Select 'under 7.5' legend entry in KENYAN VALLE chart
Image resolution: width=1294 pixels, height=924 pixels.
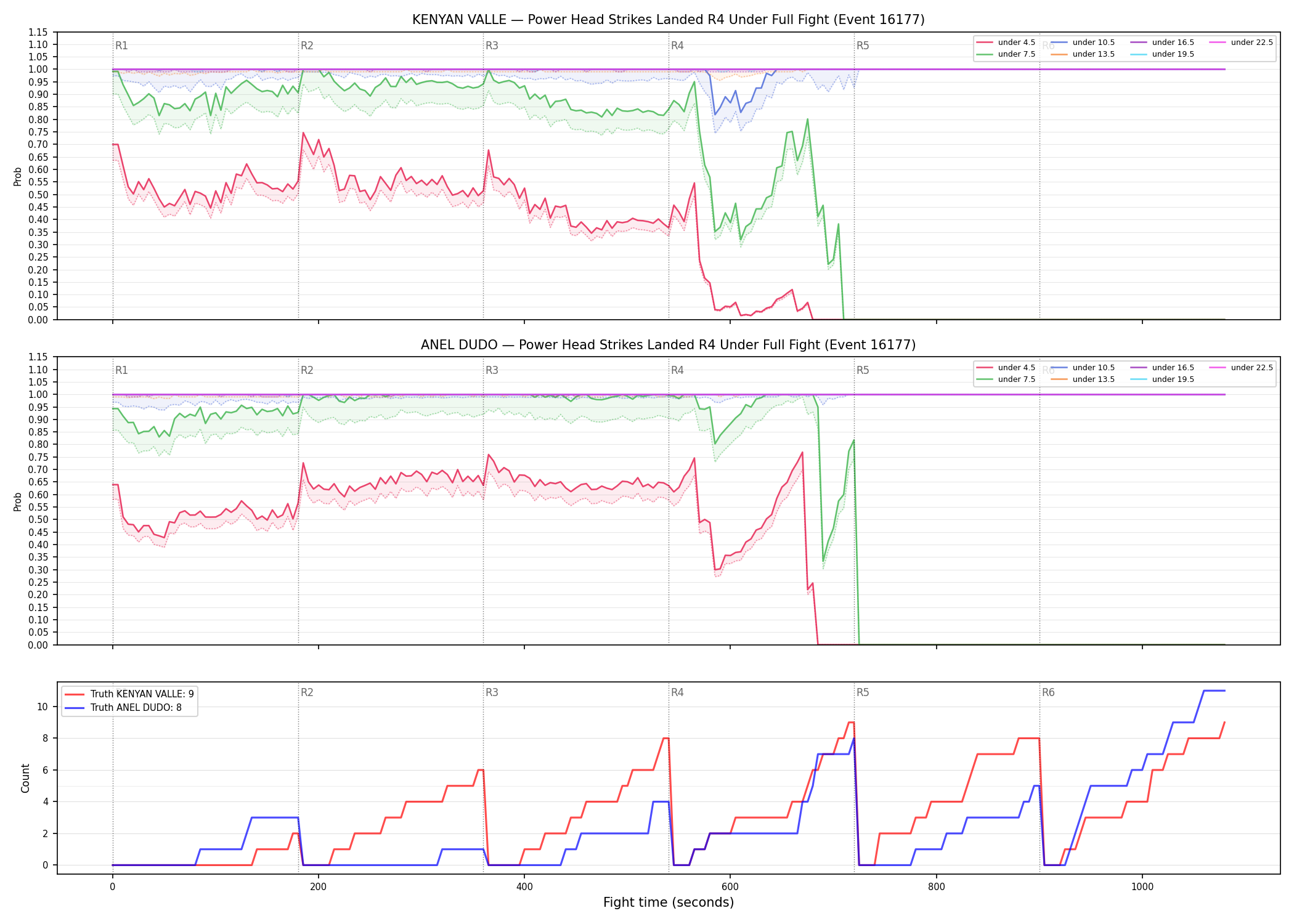click(x=1006, y=54)
